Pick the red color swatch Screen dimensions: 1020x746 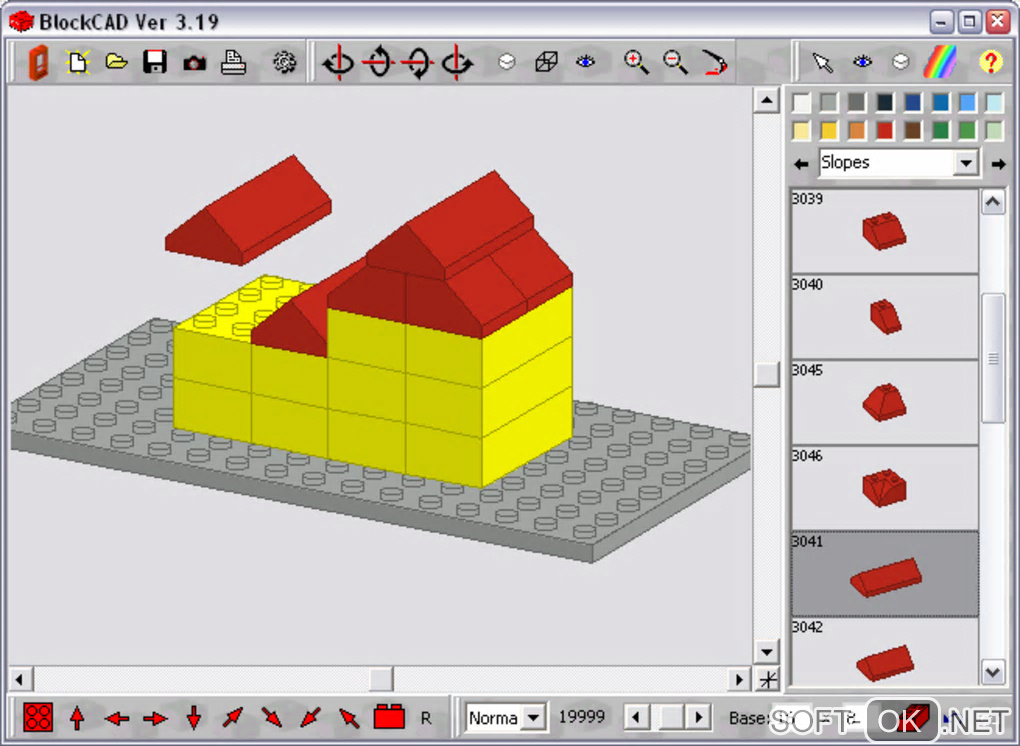point(885,131)
